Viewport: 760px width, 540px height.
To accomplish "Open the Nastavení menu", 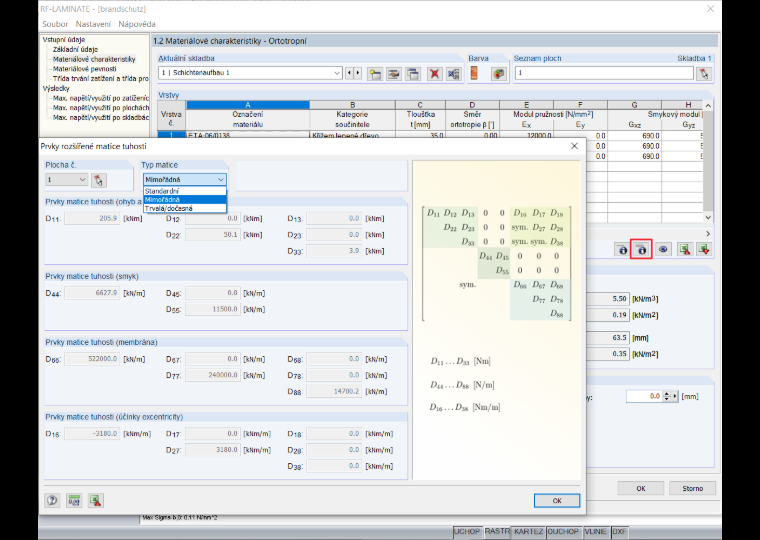I will pos(93,24).
